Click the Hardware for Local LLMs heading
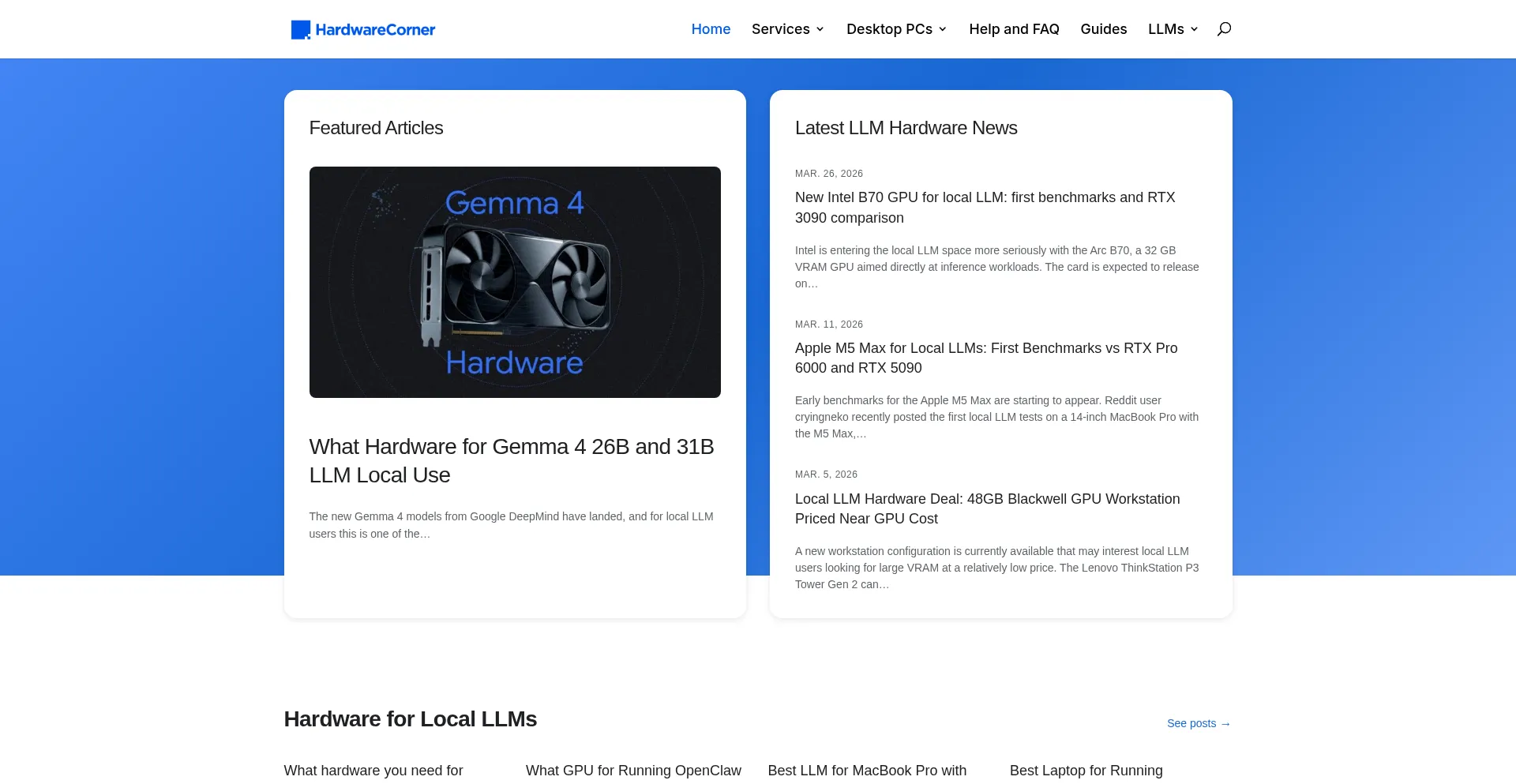The width and height of the screenshot is (1516, 784). click(411, 719)
